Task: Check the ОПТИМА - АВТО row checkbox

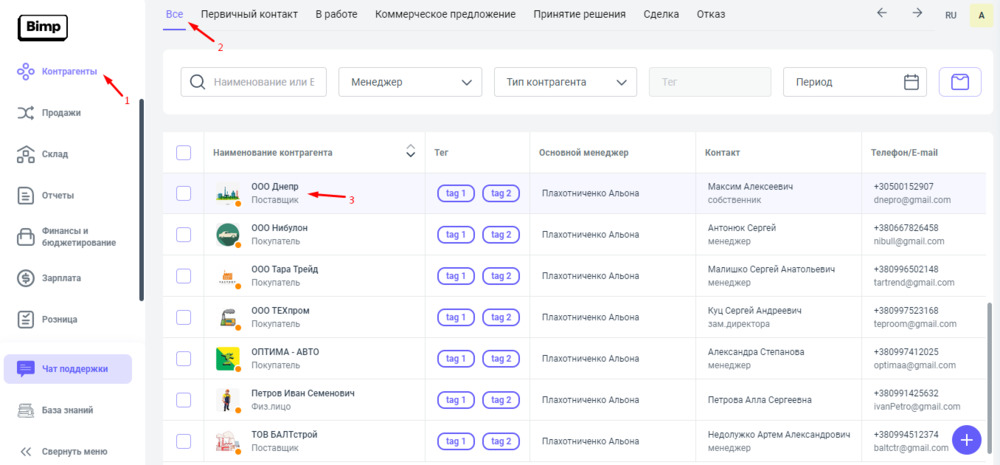Action: [183, 358]
